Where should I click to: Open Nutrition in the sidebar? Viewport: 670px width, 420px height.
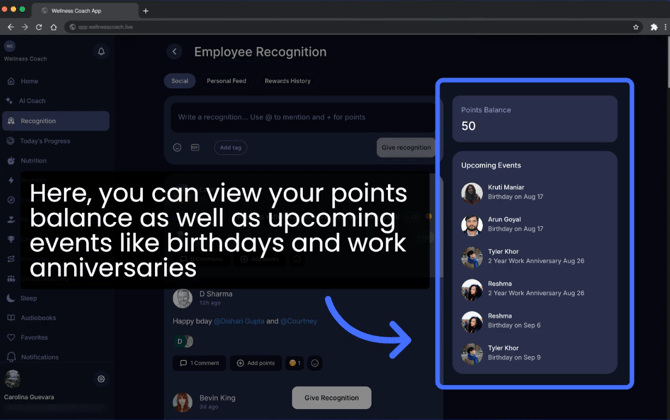33,161
